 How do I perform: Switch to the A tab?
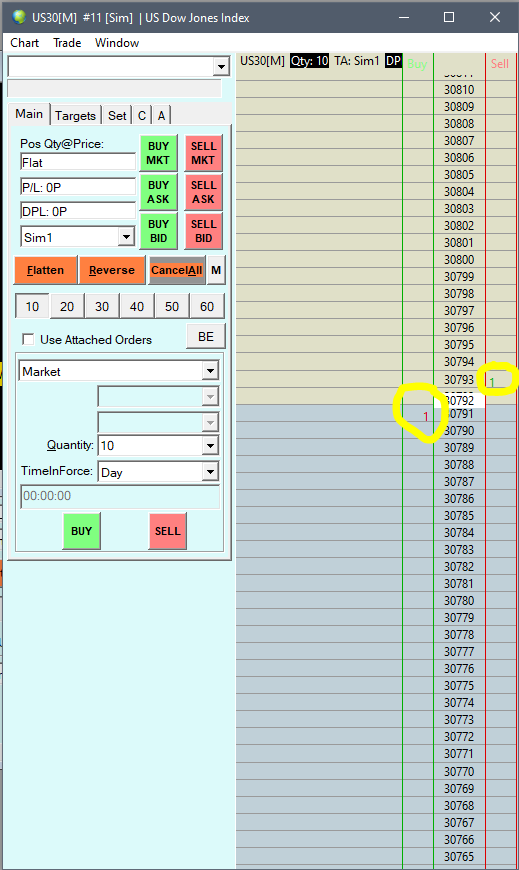click(x=162, y=115)
